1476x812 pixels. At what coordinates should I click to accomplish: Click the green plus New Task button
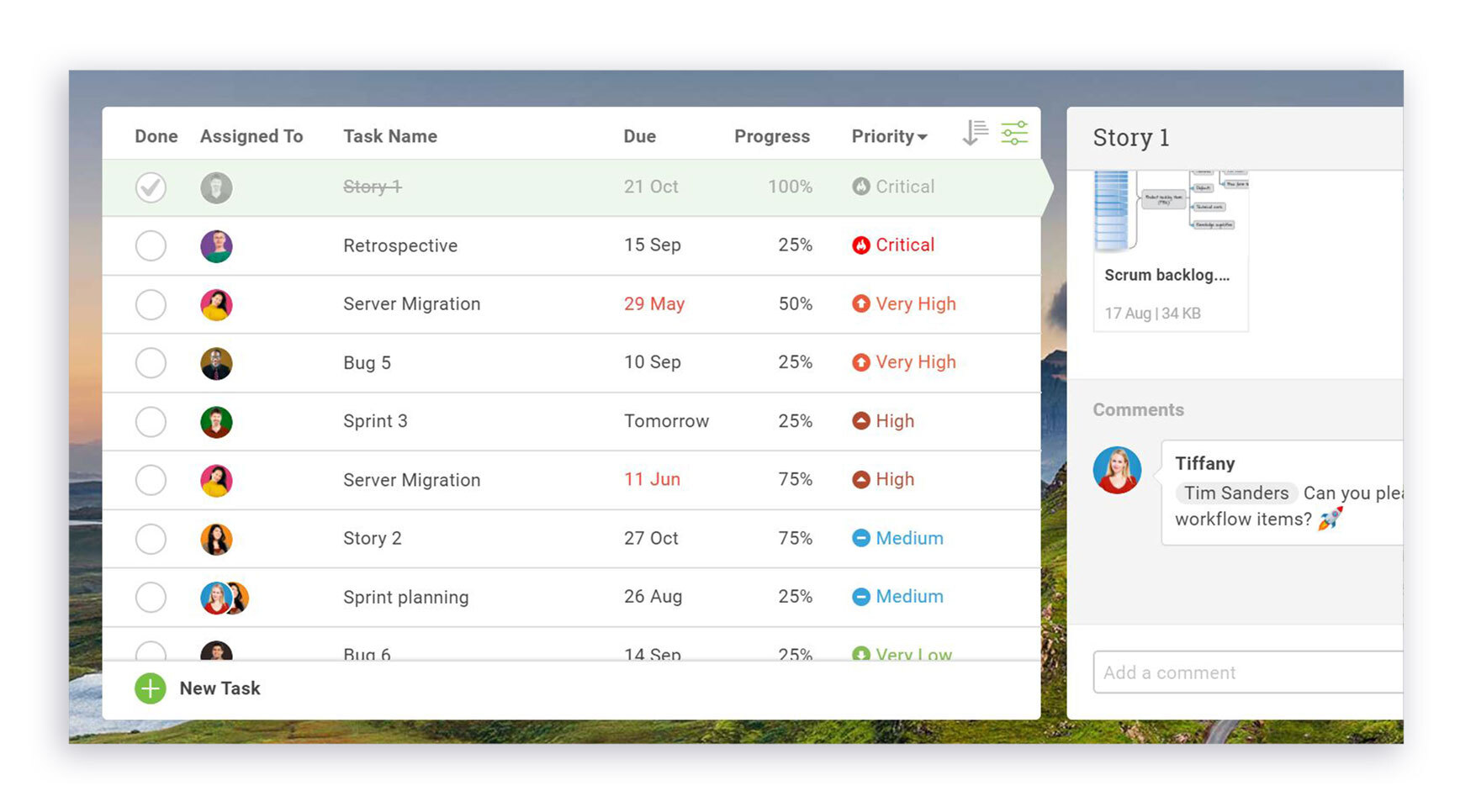(151, 688)
